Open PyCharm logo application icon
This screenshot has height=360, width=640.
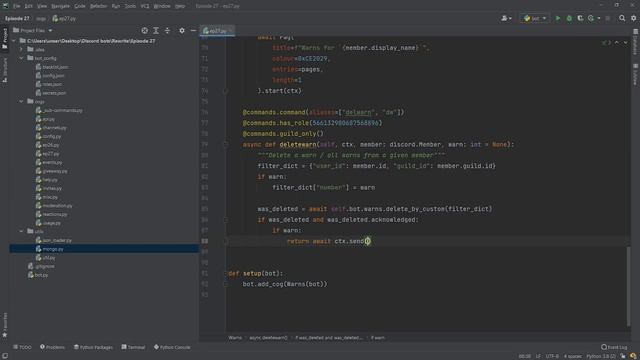(5, 6)
